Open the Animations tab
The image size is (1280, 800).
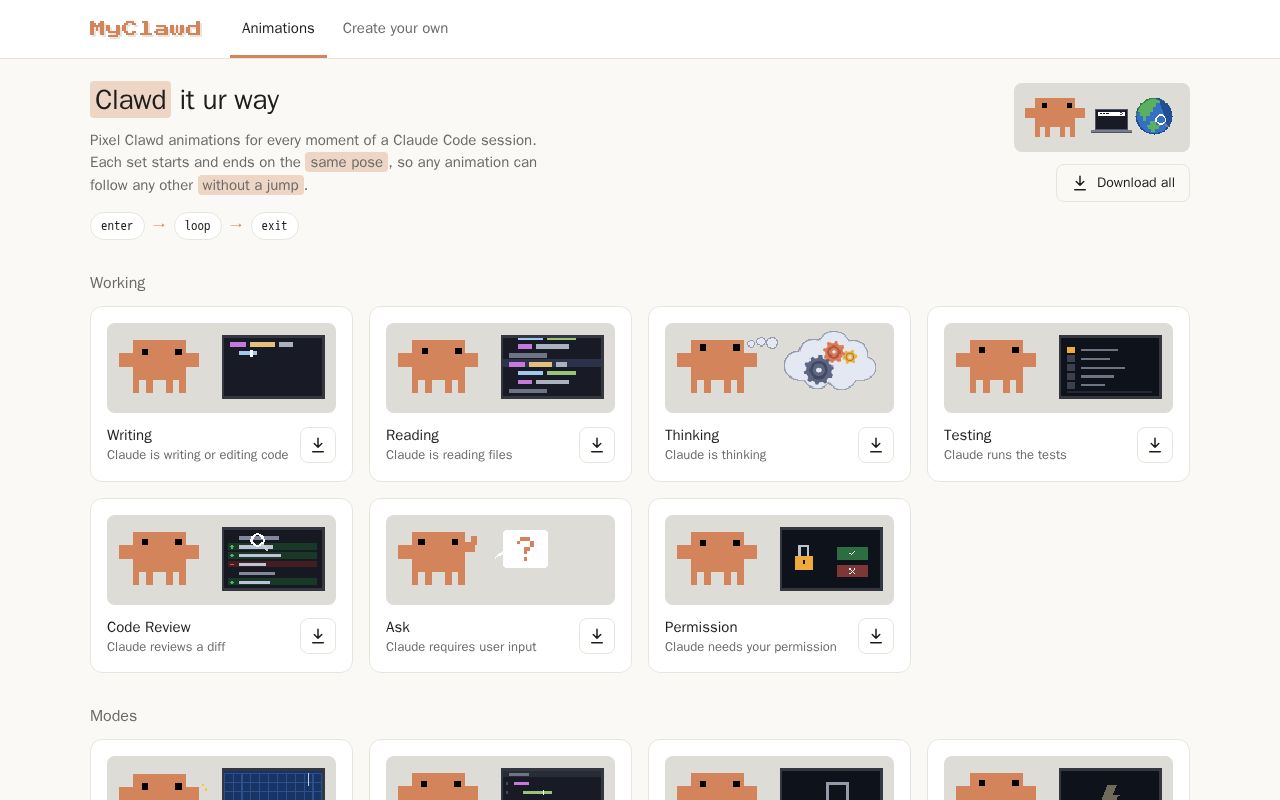click(x=278, y=28)
